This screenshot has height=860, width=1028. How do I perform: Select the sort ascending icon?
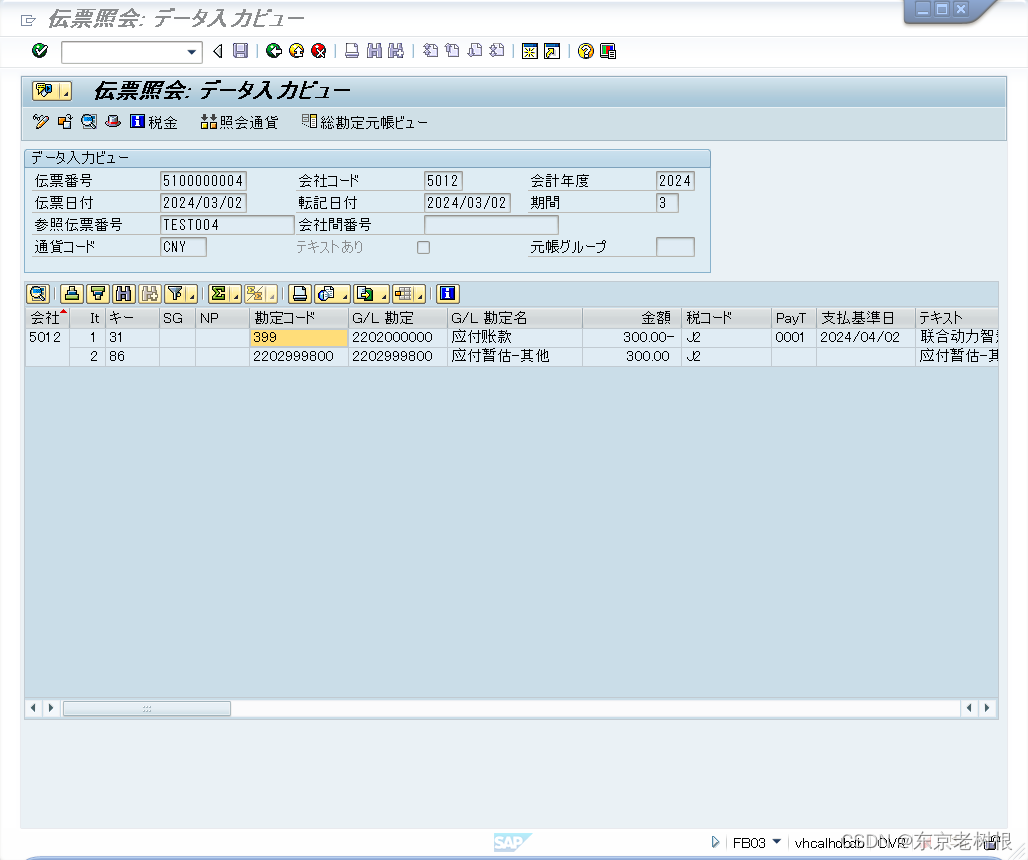click(71, 293)
